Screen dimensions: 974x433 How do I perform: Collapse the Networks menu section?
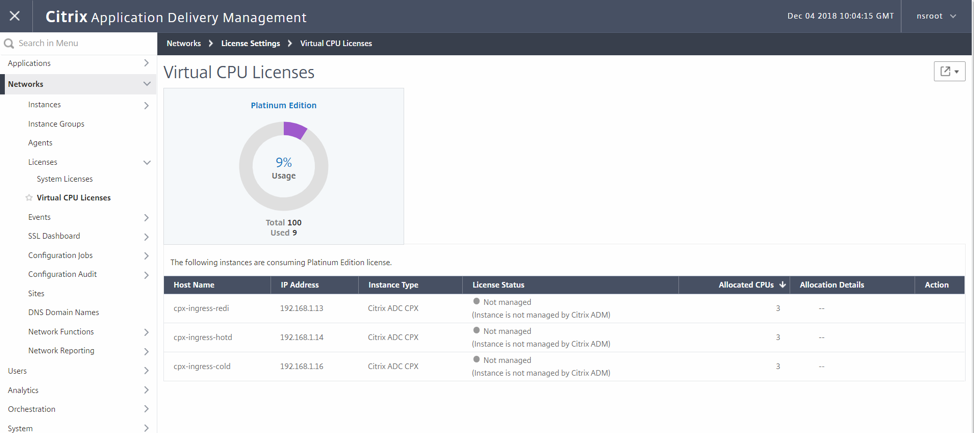coord(146,84)
